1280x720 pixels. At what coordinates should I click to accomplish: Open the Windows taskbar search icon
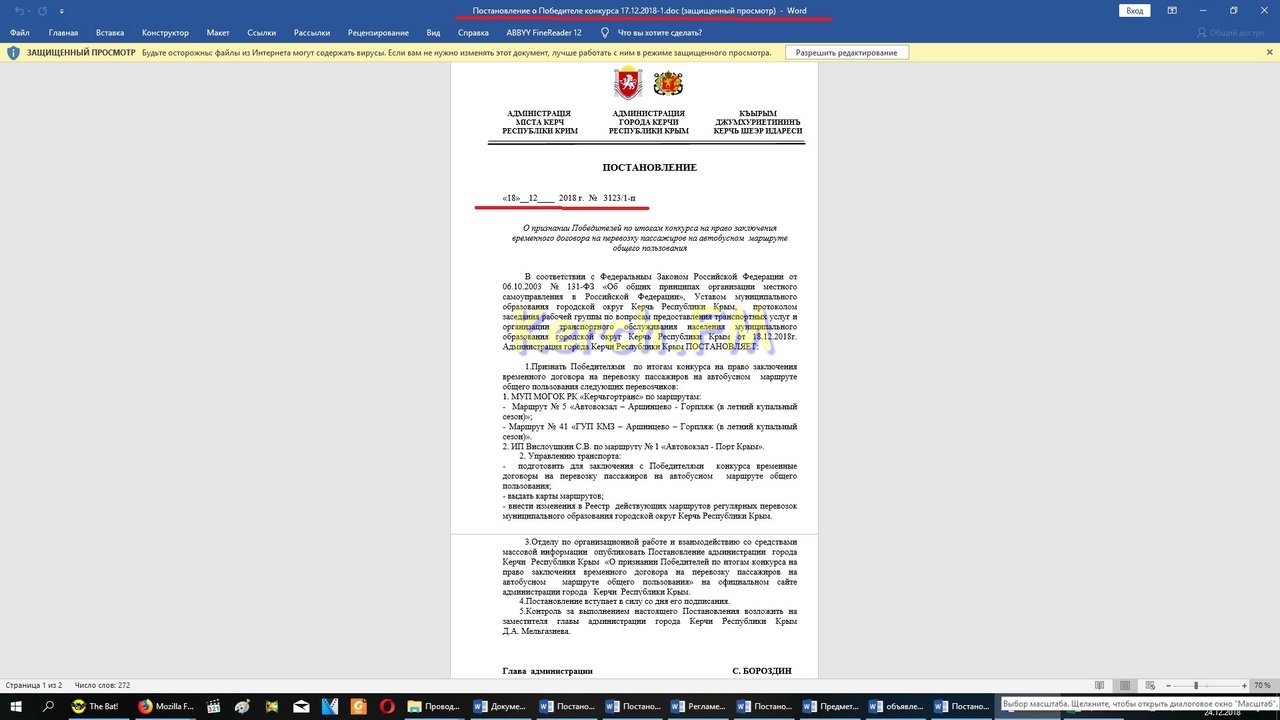point(47,706)
